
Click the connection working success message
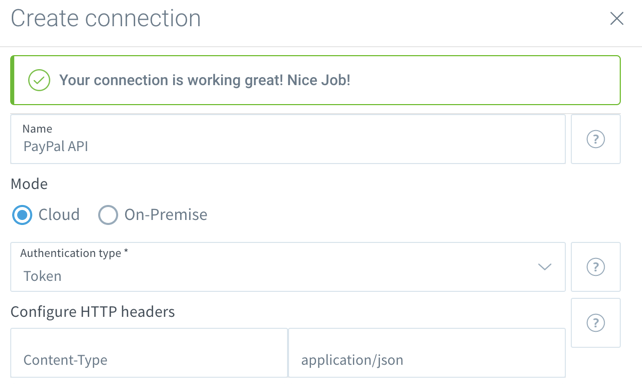[x=205, y=80]
